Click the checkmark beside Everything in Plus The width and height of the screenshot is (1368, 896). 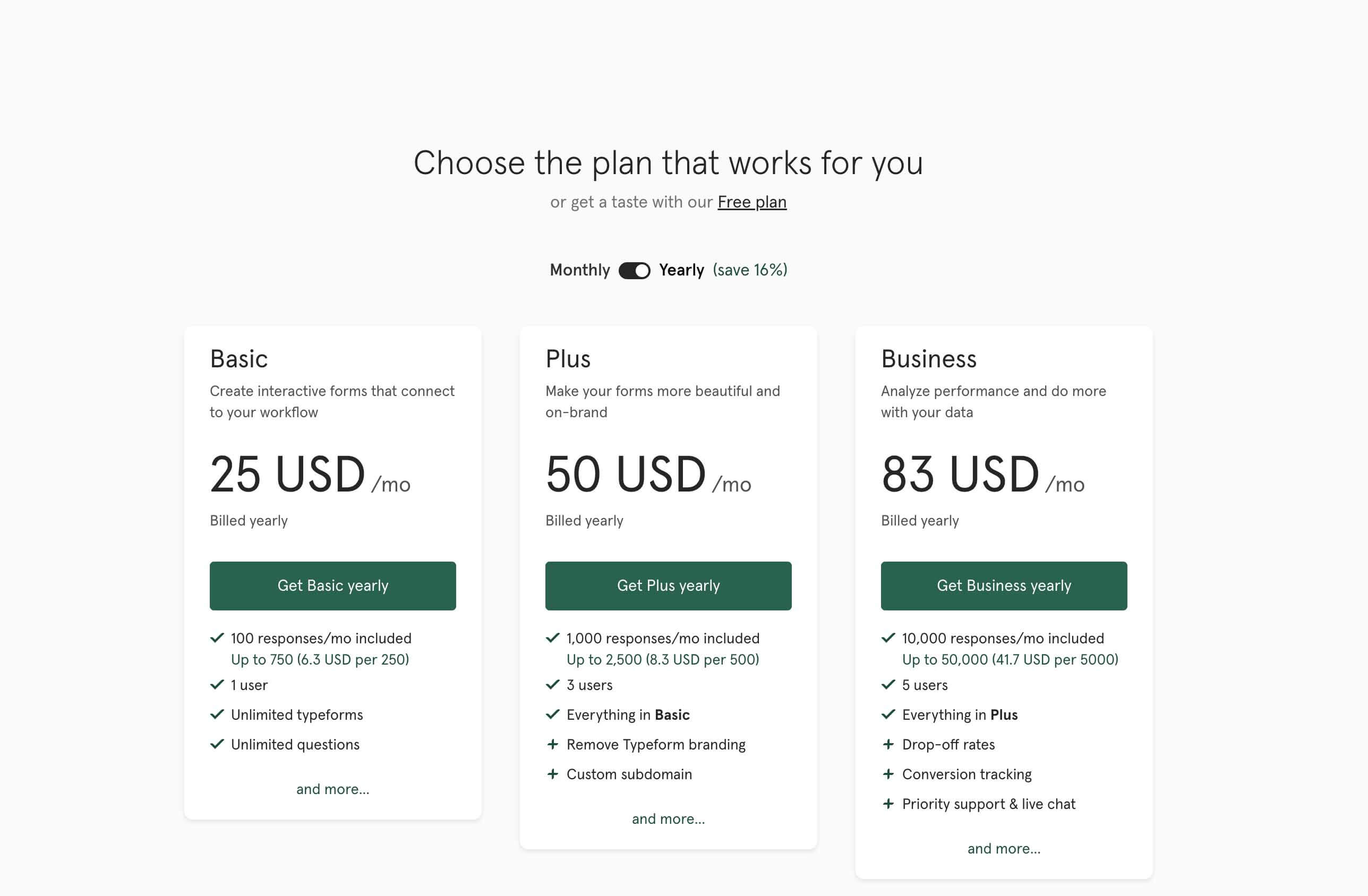(x=888, y=714)
